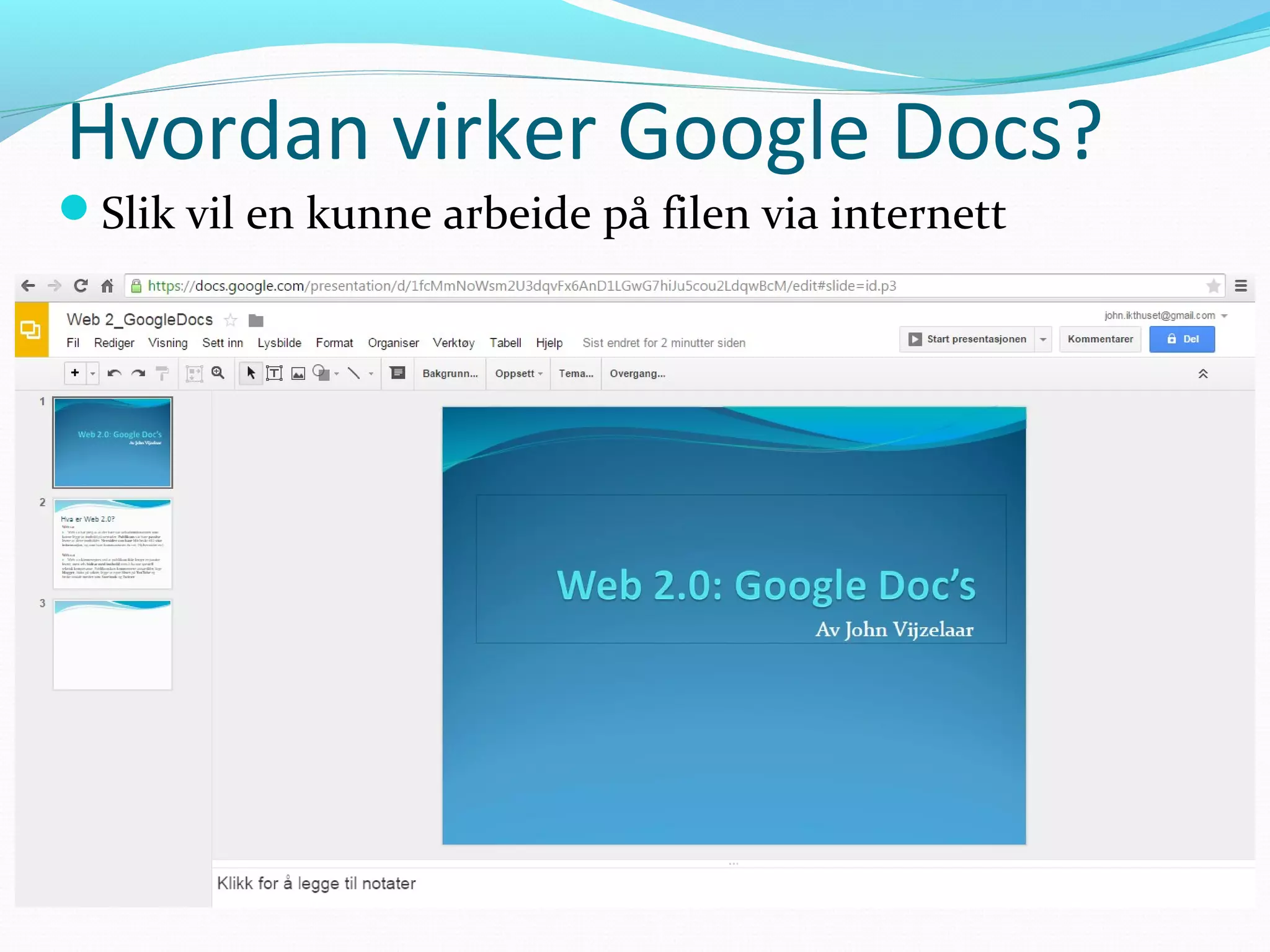1270x952 pixels.
Task: Click the browser back arrow
Action: point(28,286)
